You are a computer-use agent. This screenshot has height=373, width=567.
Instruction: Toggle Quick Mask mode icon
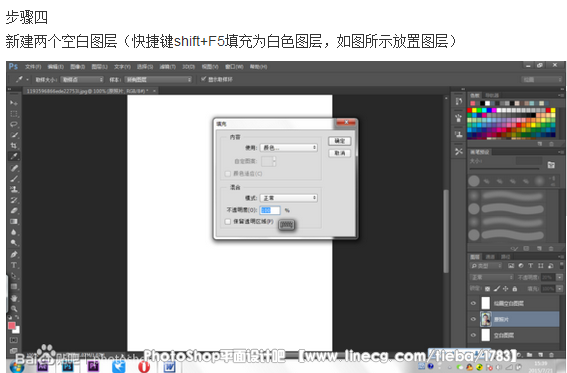point(14,340)
